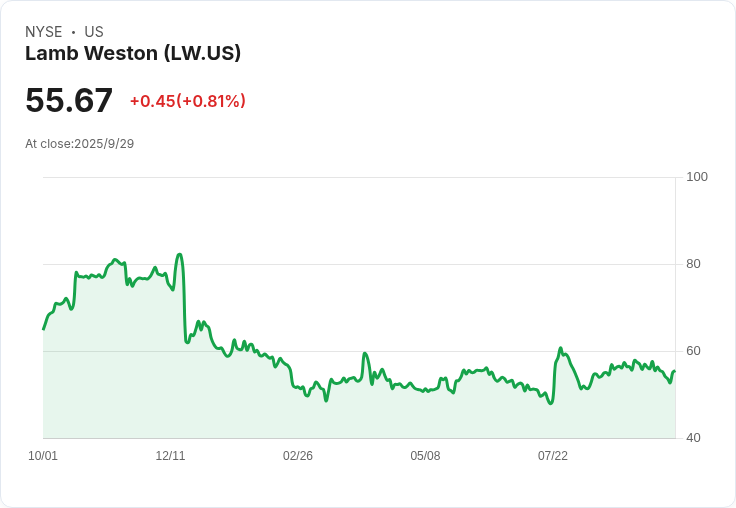Click the 80 price axis label
This screenshot has width=736, height=508.
coord(693,264)
